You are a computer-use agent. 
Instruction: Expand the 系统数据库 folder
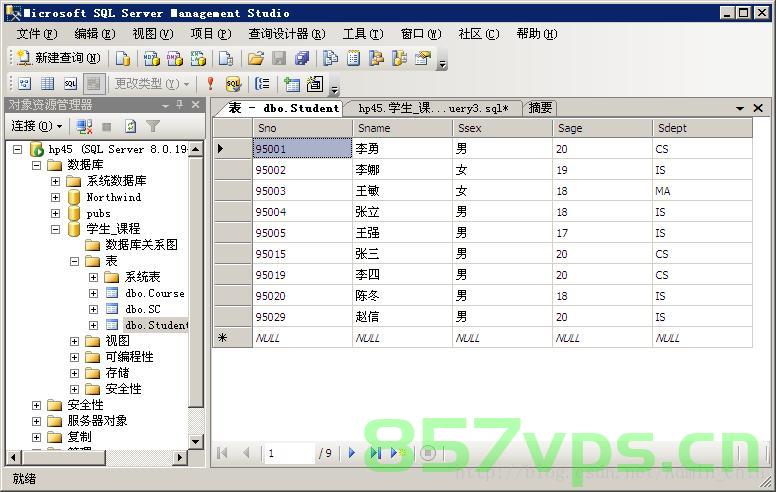(x=55, y=181)
